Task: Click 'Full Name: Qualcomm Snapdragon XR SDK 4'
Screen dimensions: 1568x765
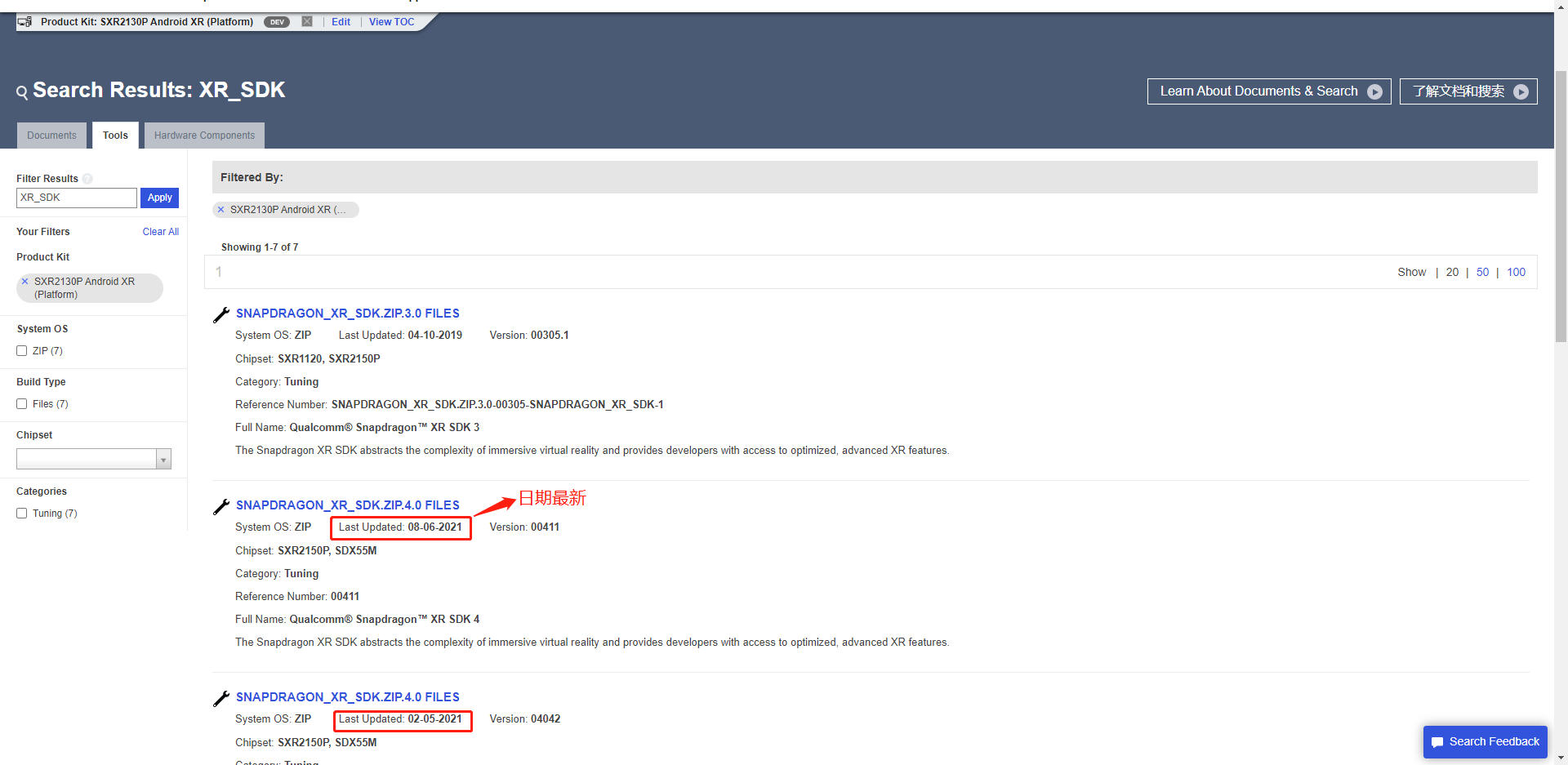Action: coord(358,620)
